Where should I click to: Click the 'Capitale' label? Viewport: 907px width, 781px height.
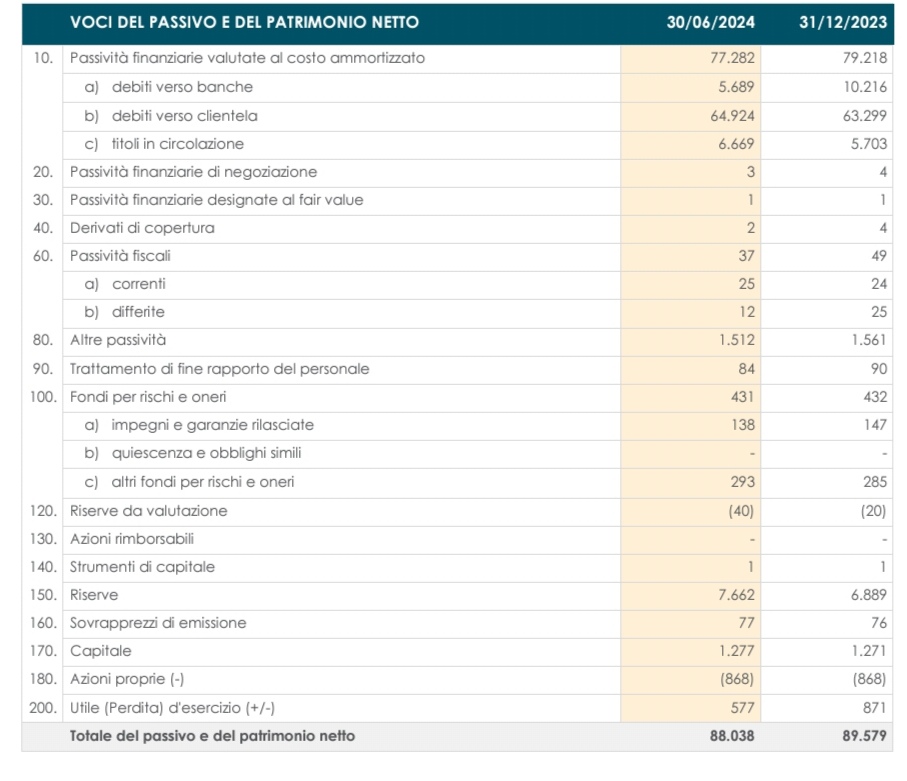[101, 651]
